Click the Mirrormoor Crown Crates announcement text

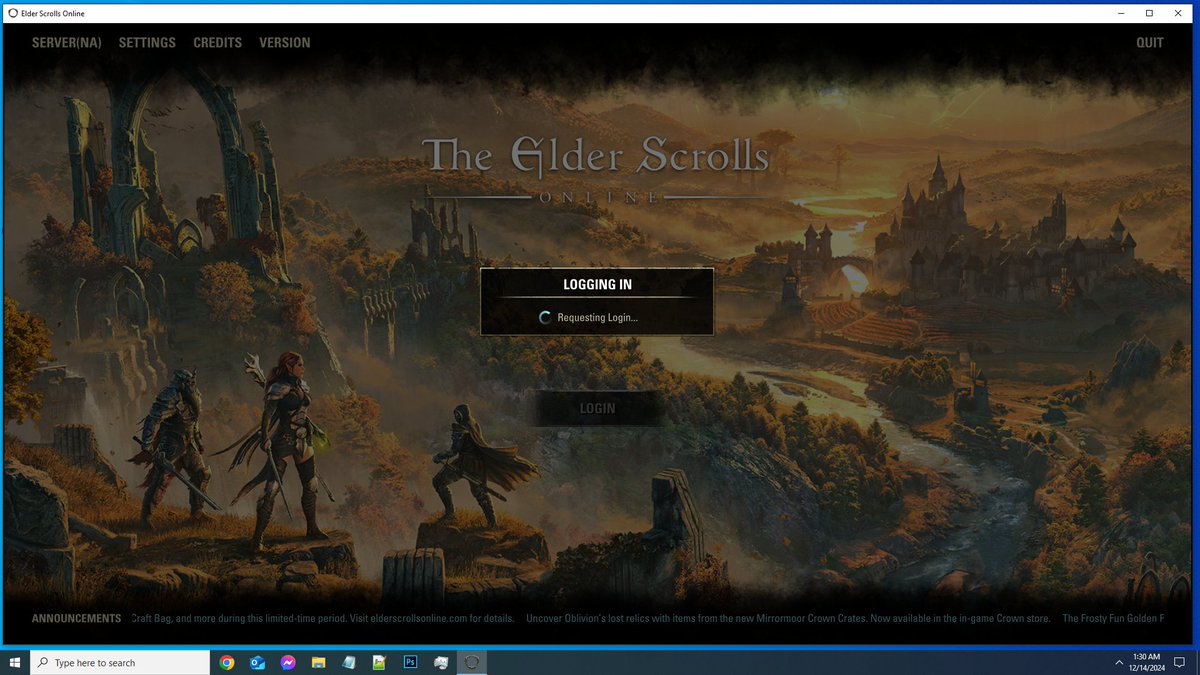pyautogui.click(x=788, y=619)
